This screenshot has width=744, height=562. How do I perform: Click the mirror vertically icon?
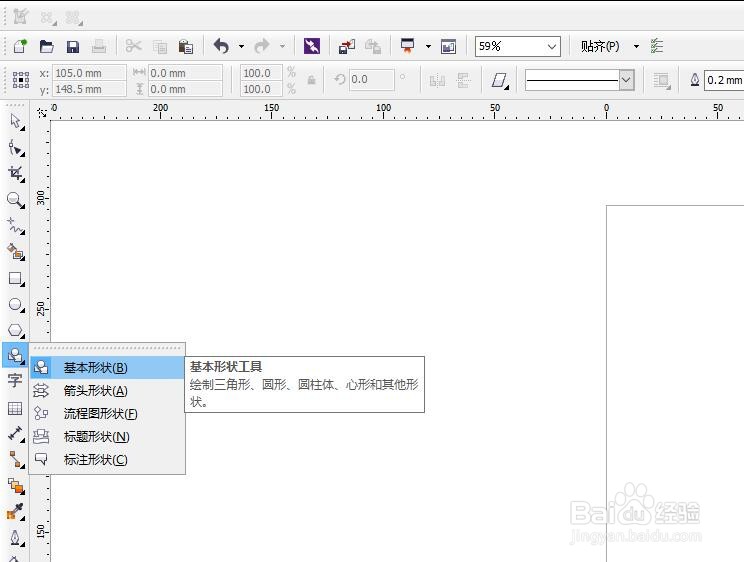coord(463,80)
